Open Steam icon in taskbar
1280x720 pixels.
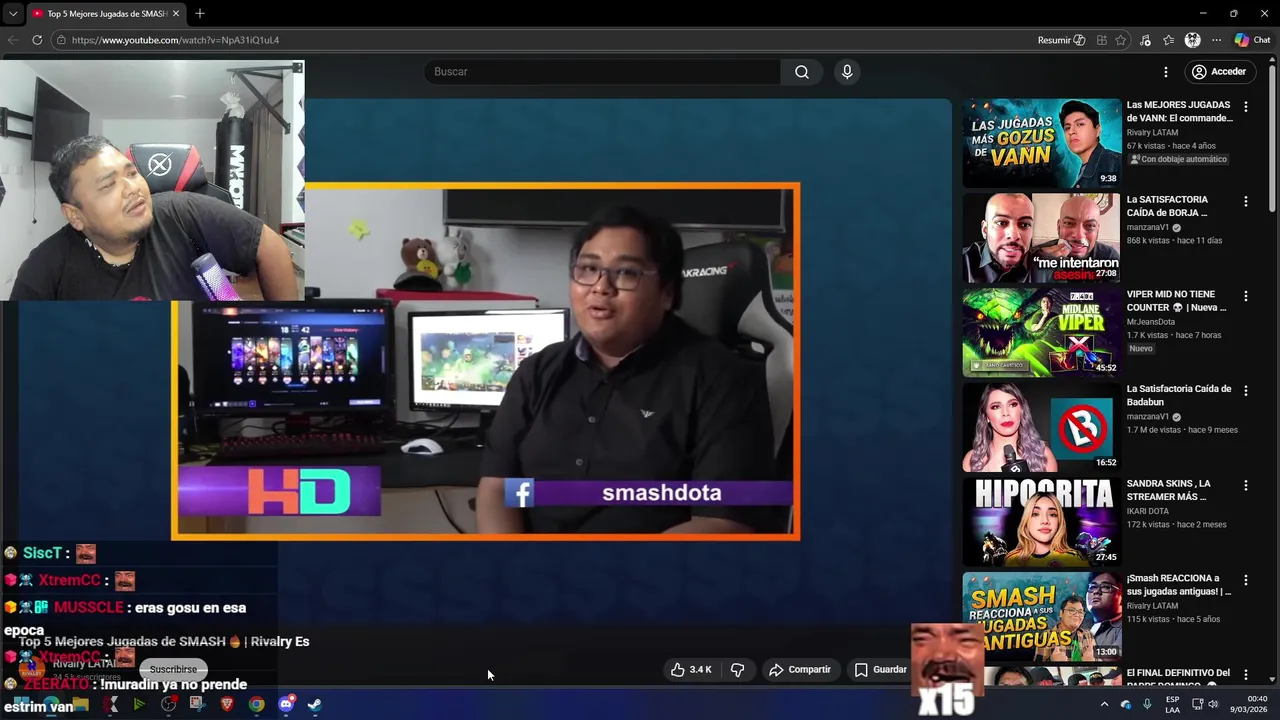tap(314, 704)
